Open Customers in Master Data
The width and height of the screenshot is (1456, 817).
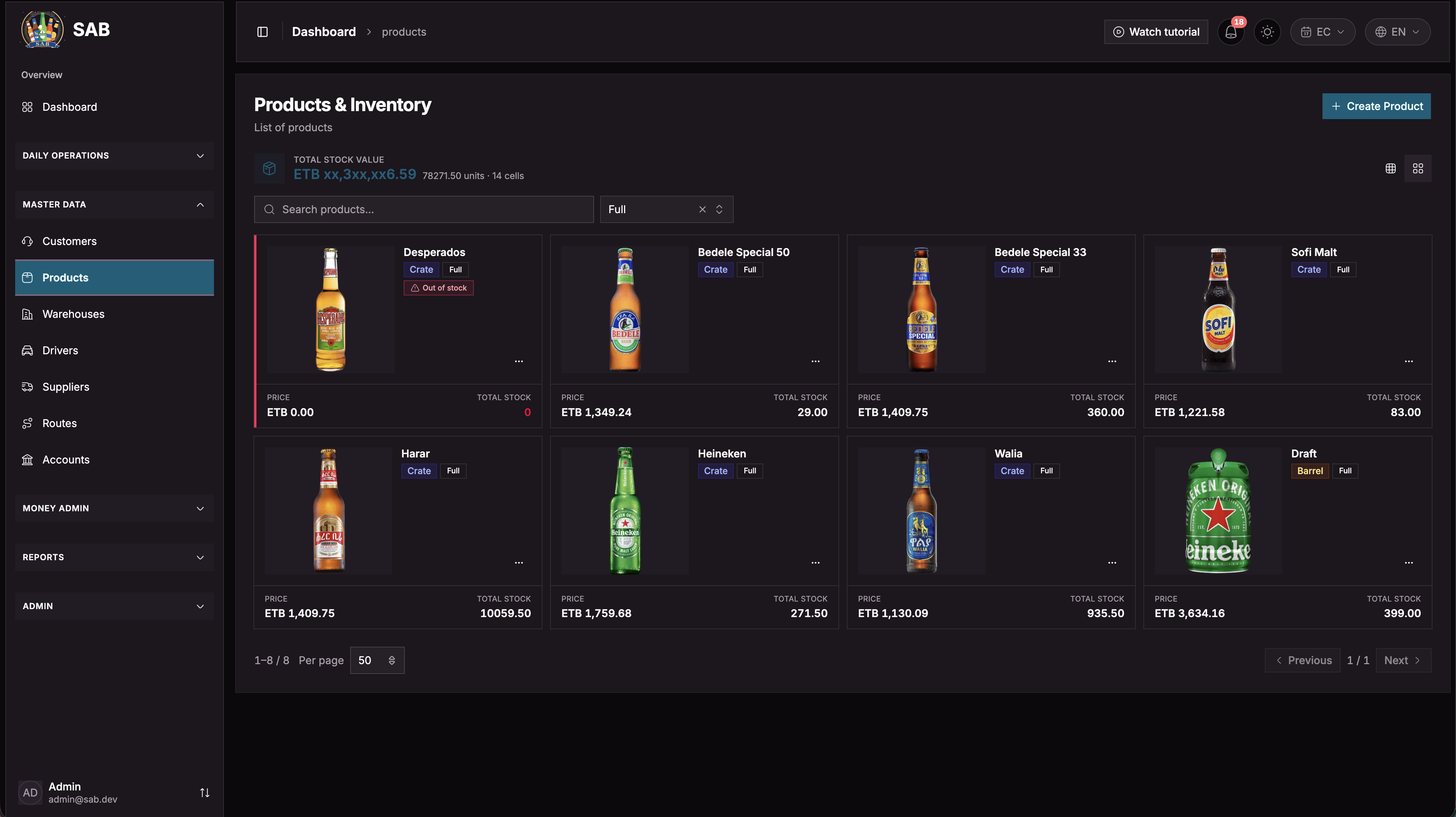[x=114, y=241]
